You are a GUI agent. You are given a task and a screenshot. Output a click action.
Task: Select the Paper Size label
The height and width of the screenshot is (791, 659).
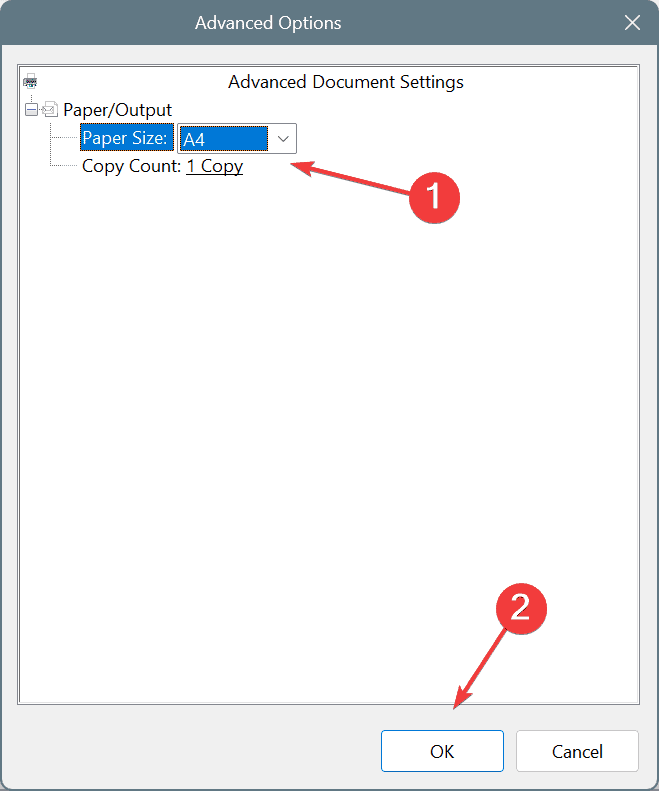[x=127, y=138]
